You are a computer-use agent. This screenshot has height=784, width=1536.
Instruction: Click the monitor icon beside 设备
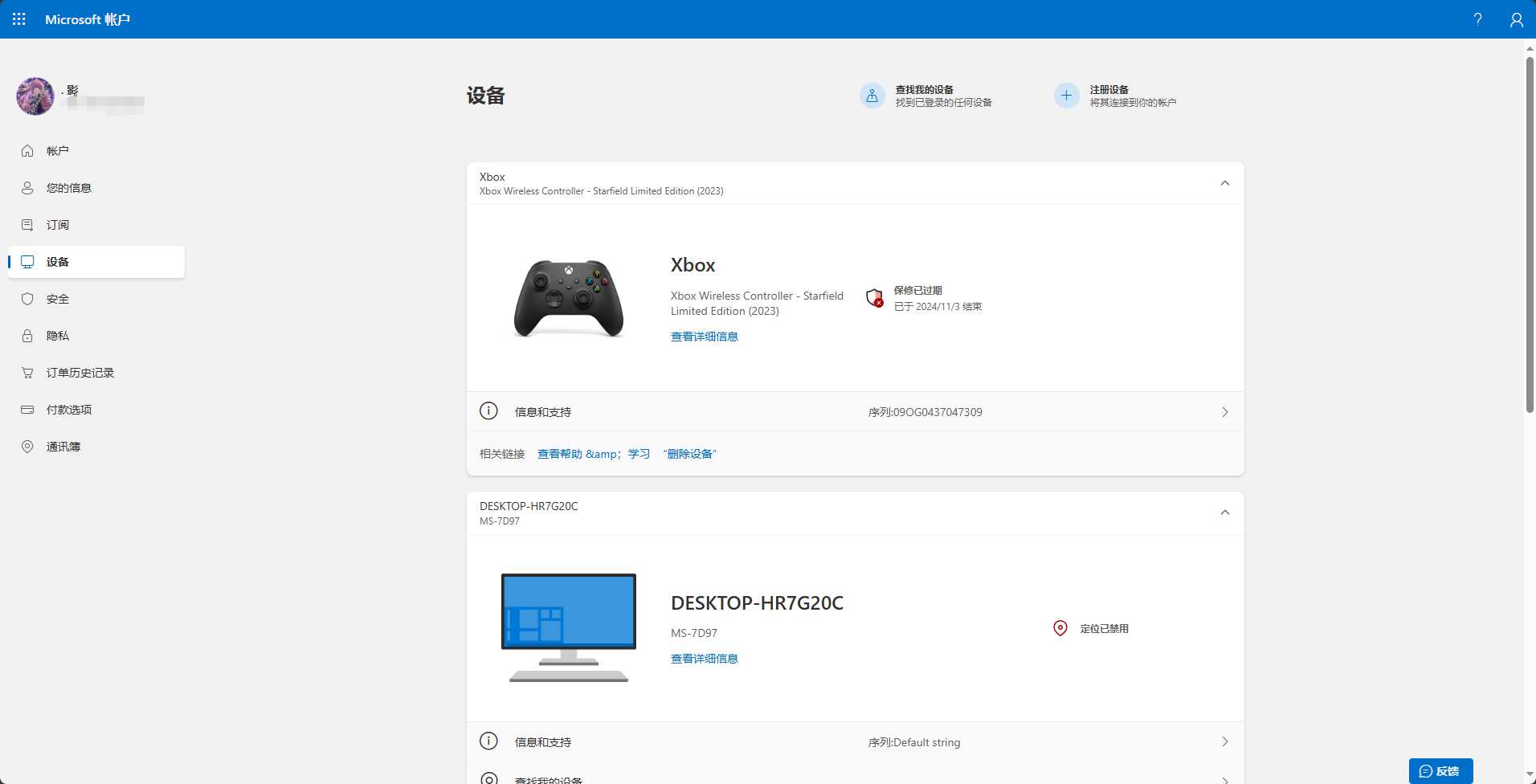click(x=27, y=262)
